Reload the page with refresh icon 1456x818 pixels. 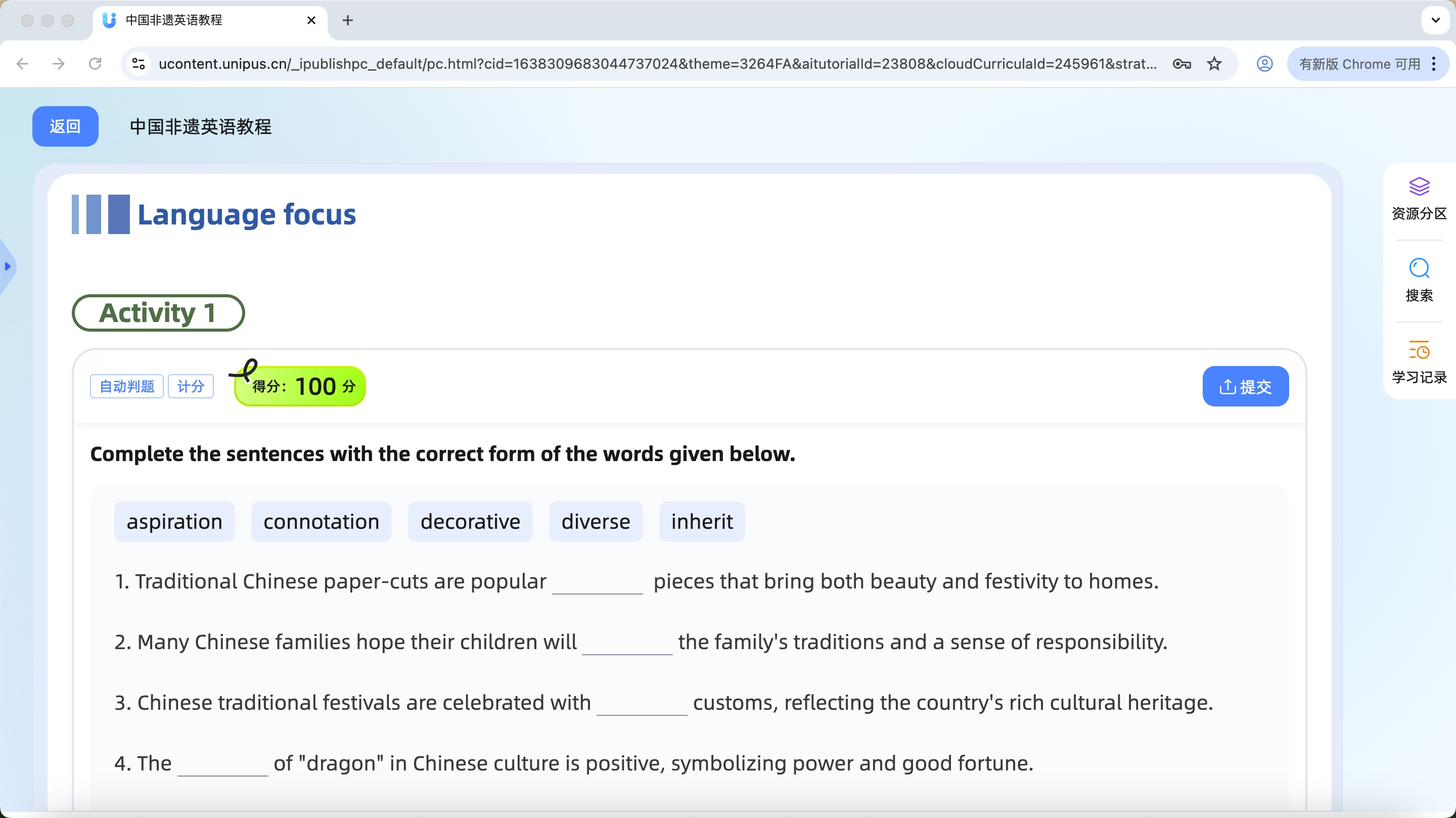pyautogui.click(x=95, y=64)
